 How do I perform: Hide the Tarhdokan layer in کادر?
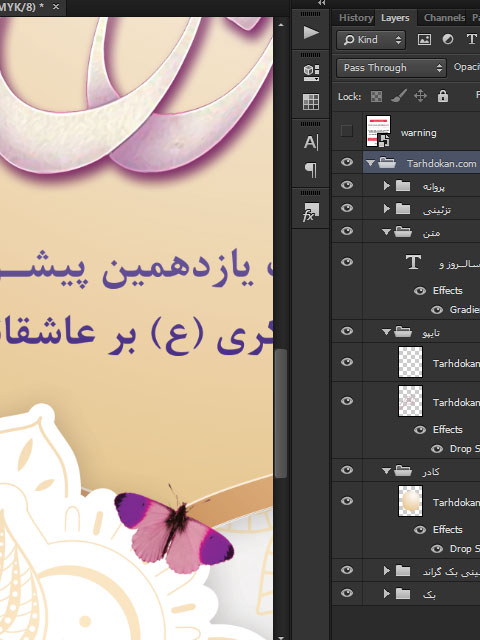tap(347, 501)
